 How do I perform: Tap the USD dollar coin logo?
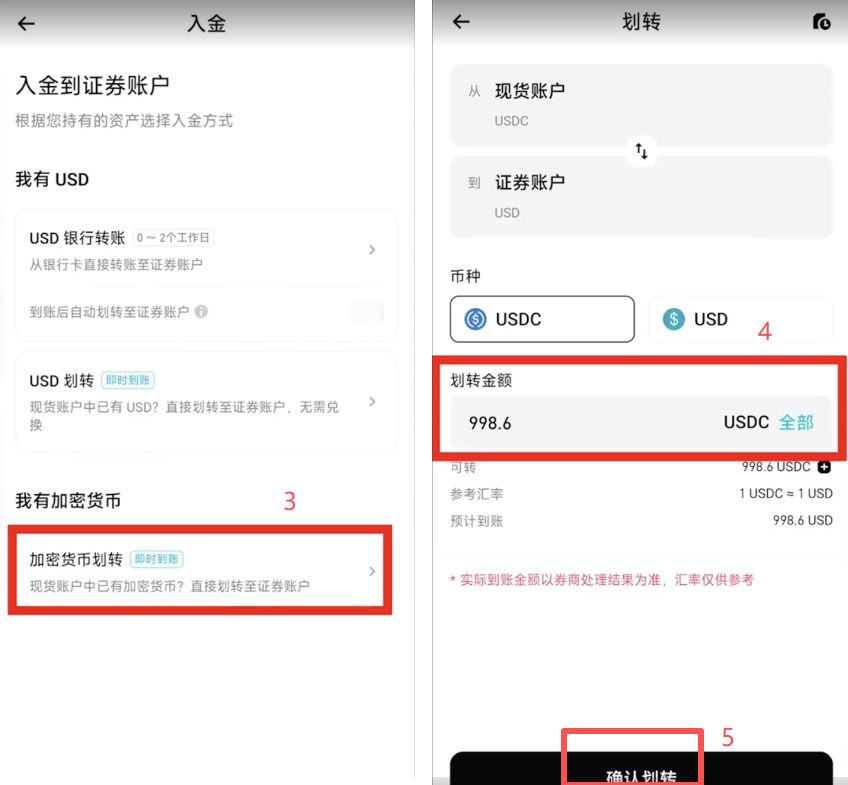(674, 319)
